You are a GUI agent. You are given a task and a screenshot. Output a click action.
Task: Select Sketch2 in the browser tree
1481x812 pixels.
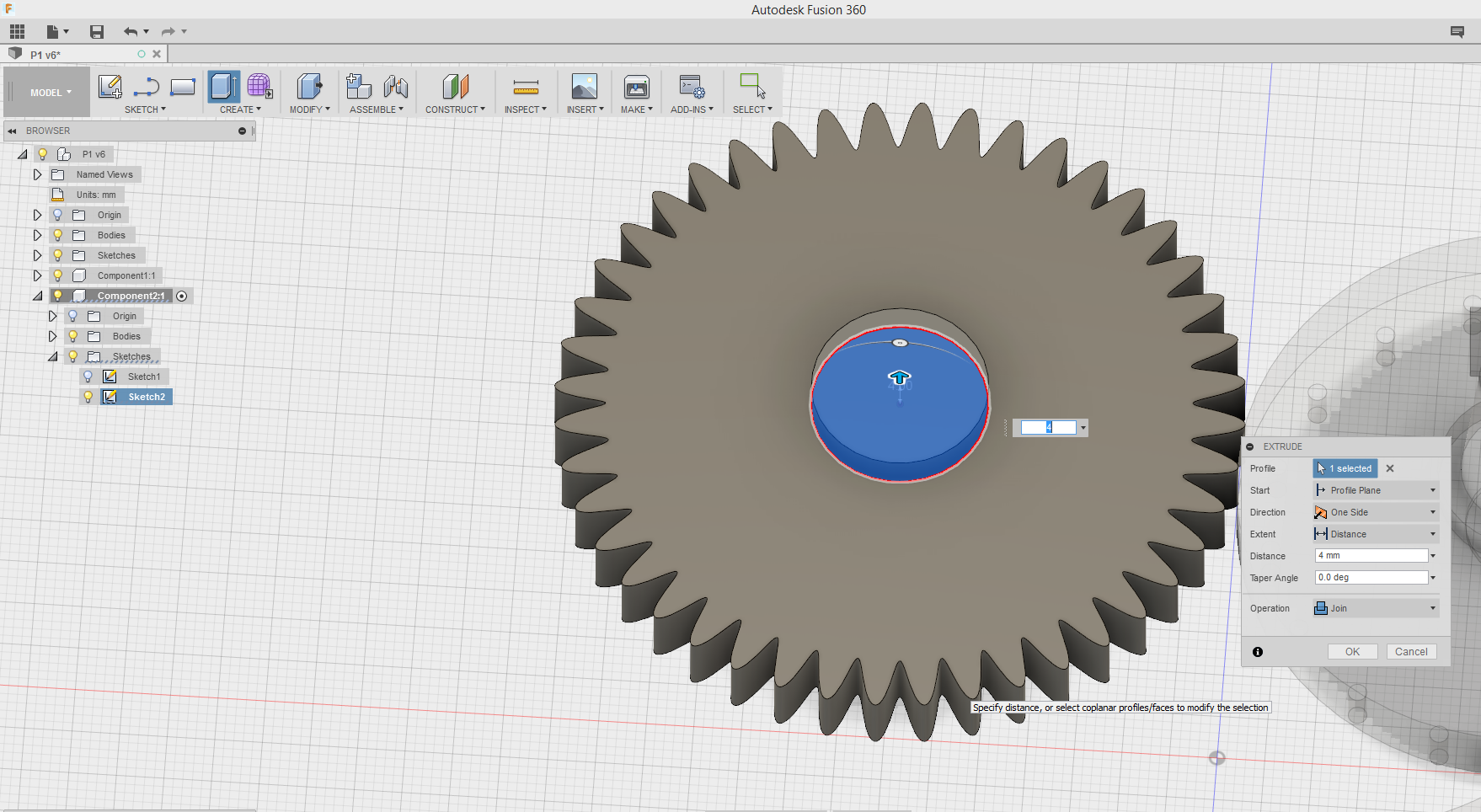[x=147, y=397]
